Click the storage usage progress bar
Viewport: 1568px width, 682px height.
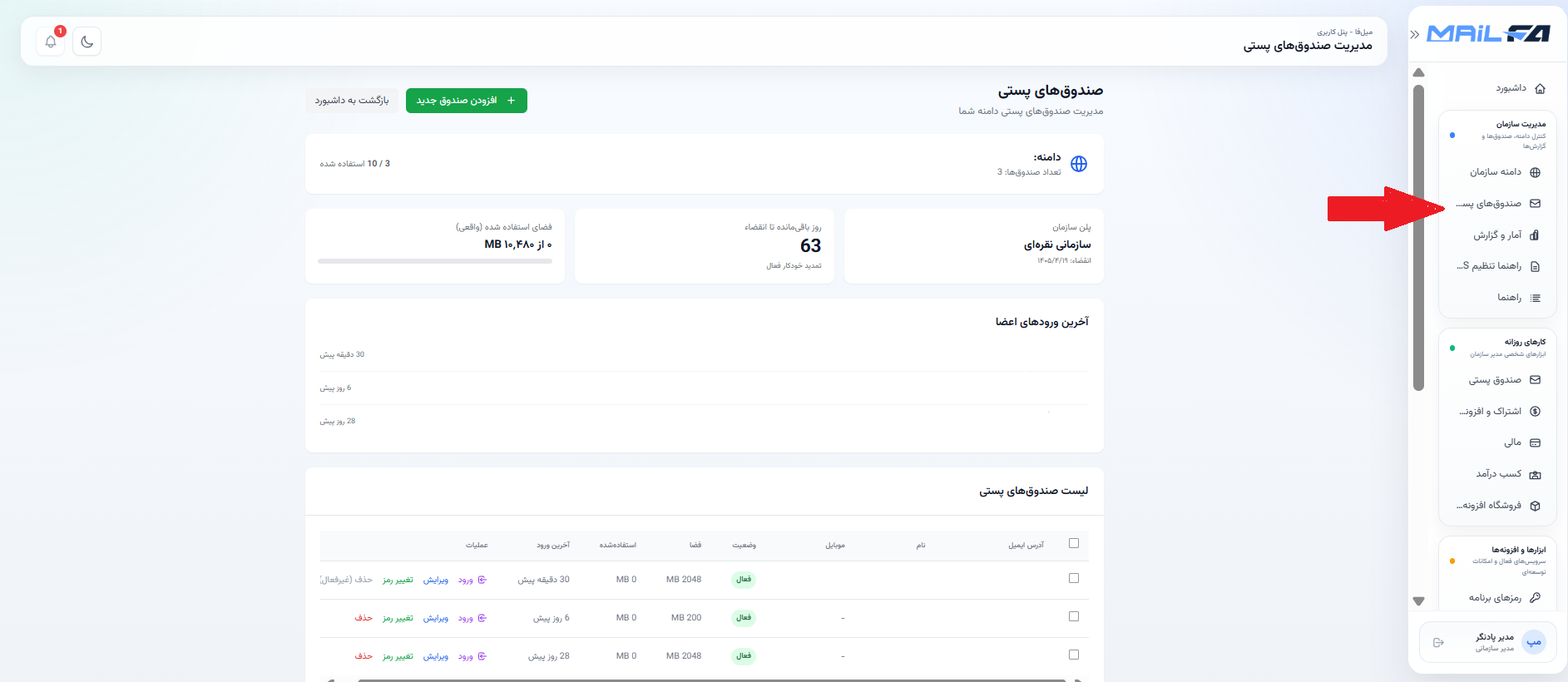point(435,261)
